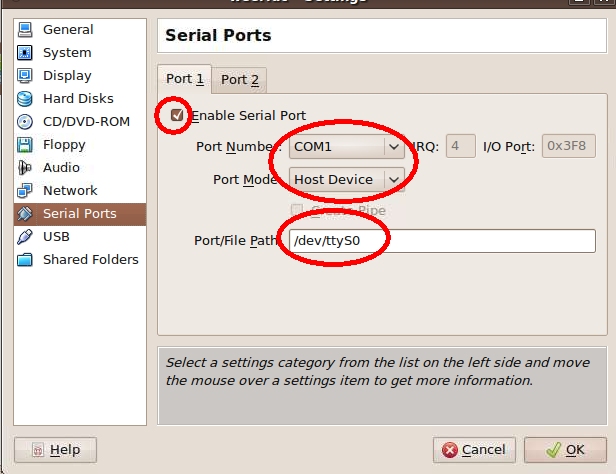Click the Display monitor icon
The width and height of the screenshot is (616, 474).
[25, 75]
